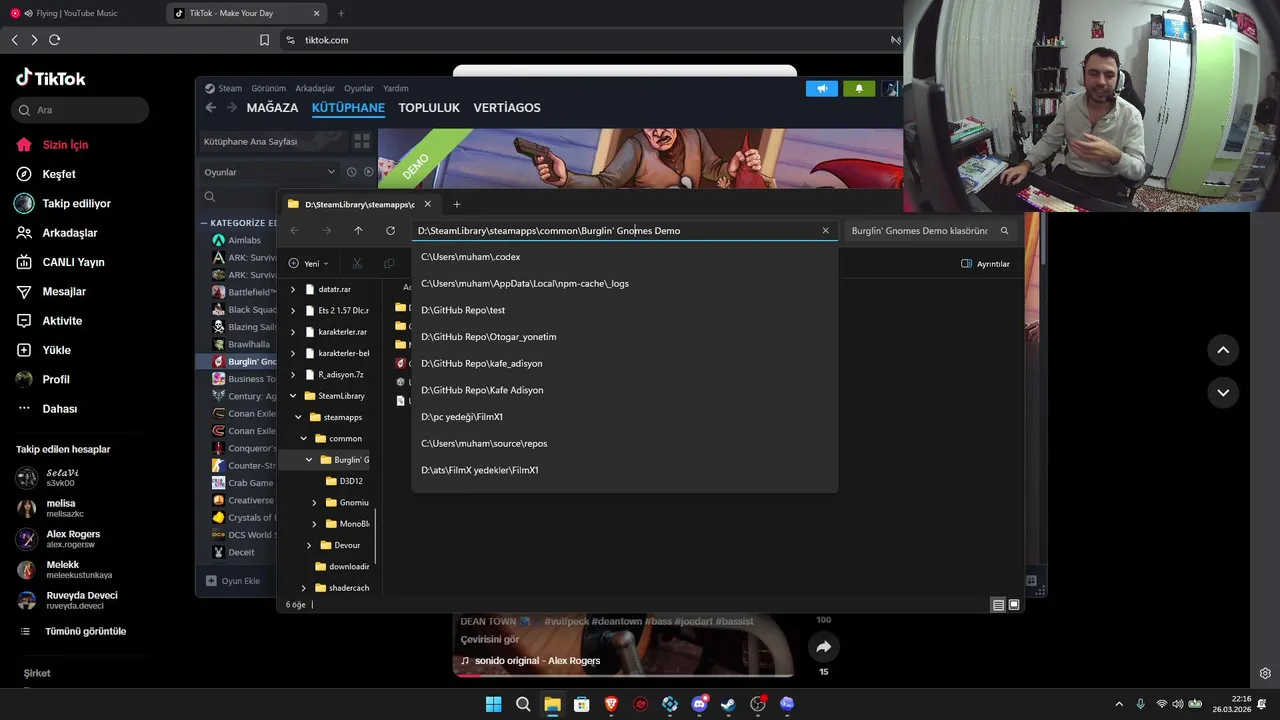
Task: Open Microsoft Store from taskbar
Action: [581, 704]
